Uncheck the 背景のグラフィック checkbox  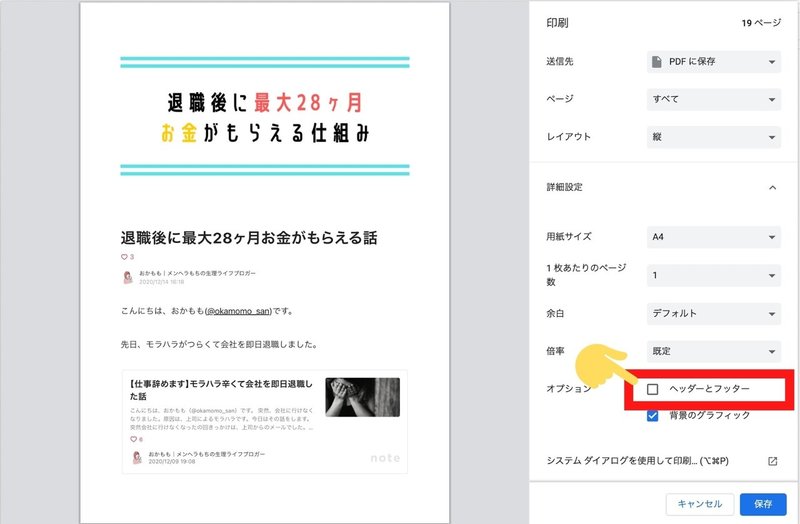(x=653, y=415)
